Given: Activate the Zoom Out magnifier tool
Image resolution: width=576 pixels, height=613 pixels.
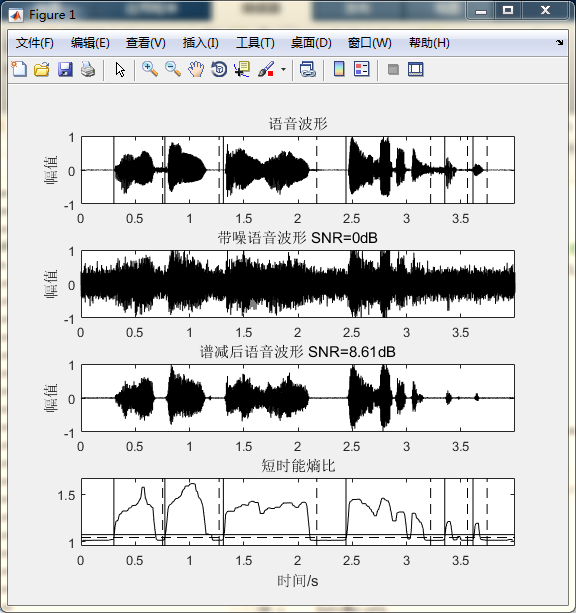Looking at the screenshot, I should point(173,70).
